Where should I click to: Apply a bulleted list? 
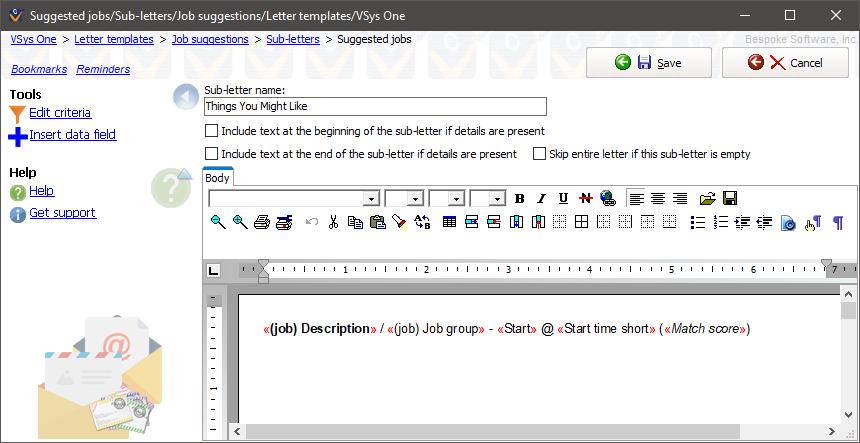698,222
